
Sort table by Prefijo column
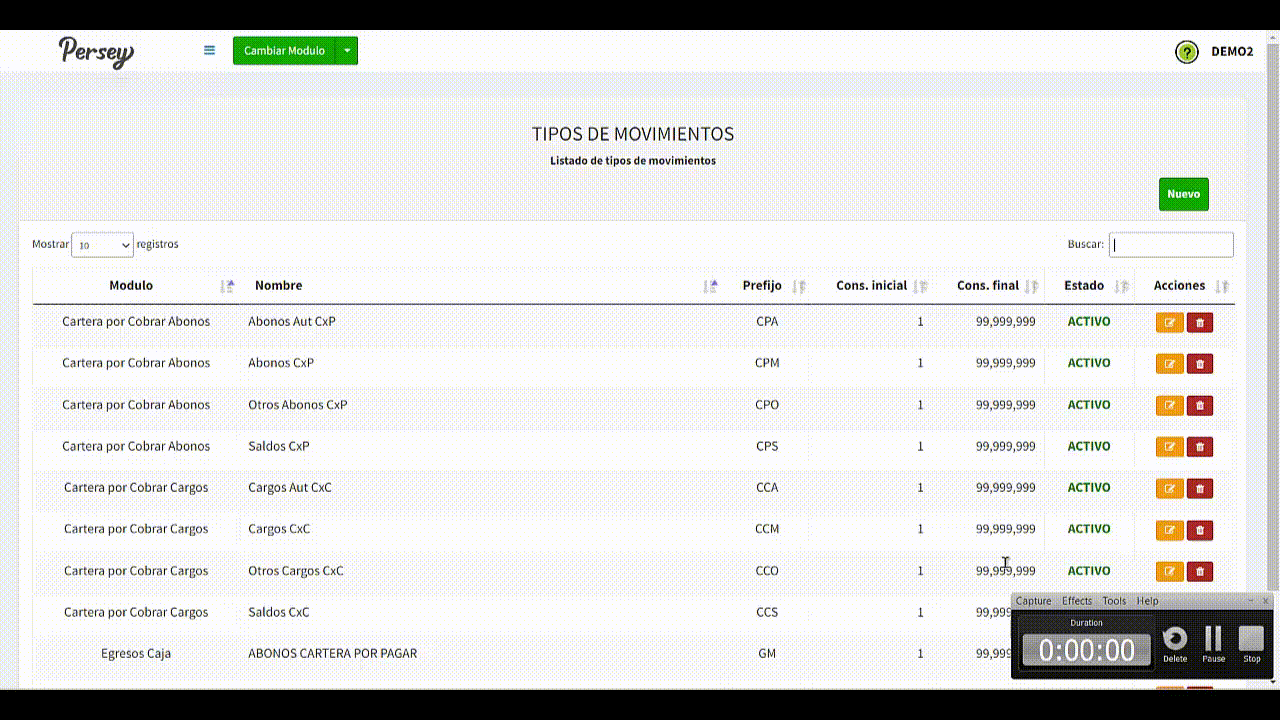tap(762, 286)
